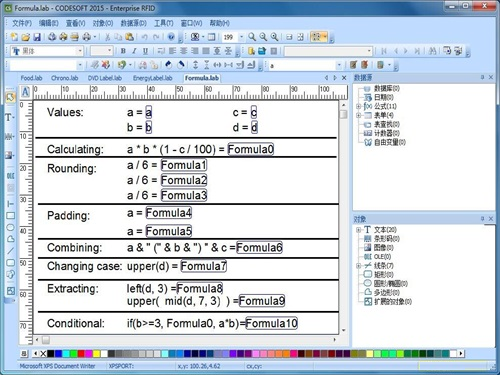Open the font size dropdown
The image size is (500, 375).
(110, 51)
